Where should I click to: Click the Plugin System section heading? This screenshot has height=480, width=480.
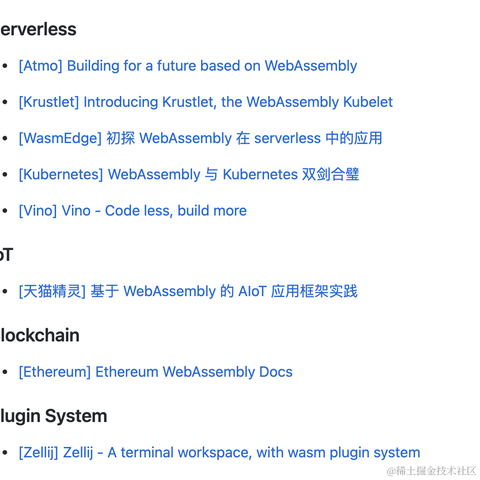[53, 416]
